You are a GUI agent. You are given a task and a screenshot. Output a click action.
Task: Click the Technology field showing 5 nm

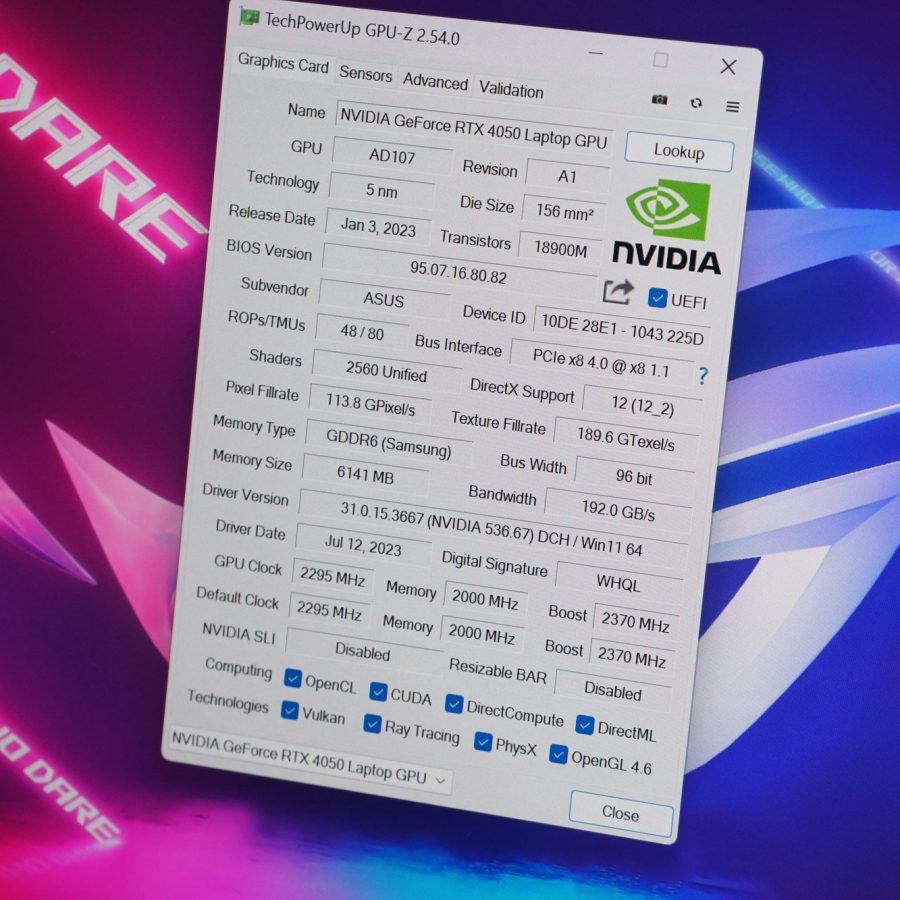[382, 189]
